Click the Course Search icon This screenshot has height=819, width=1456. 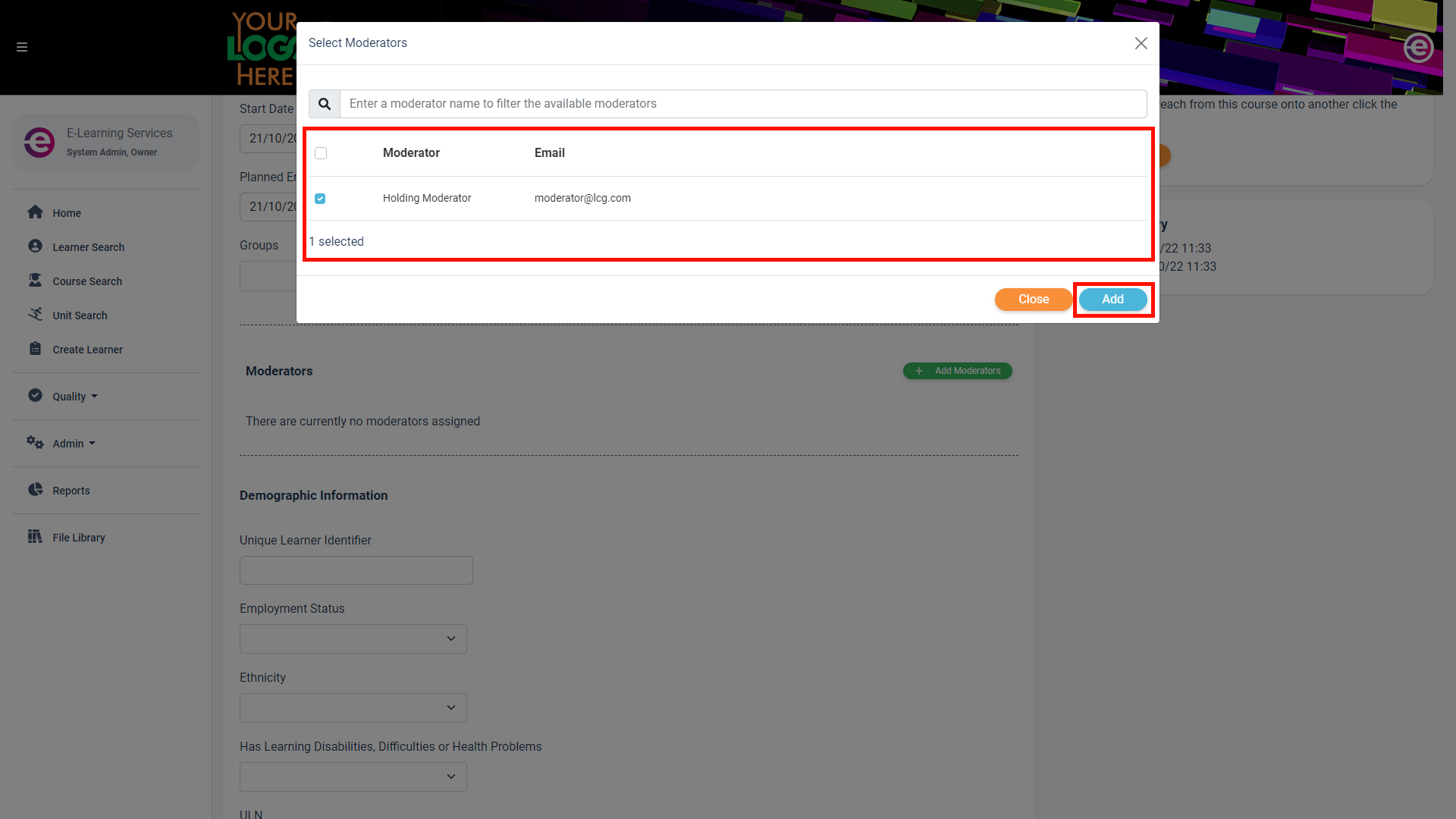click(35, 281)
